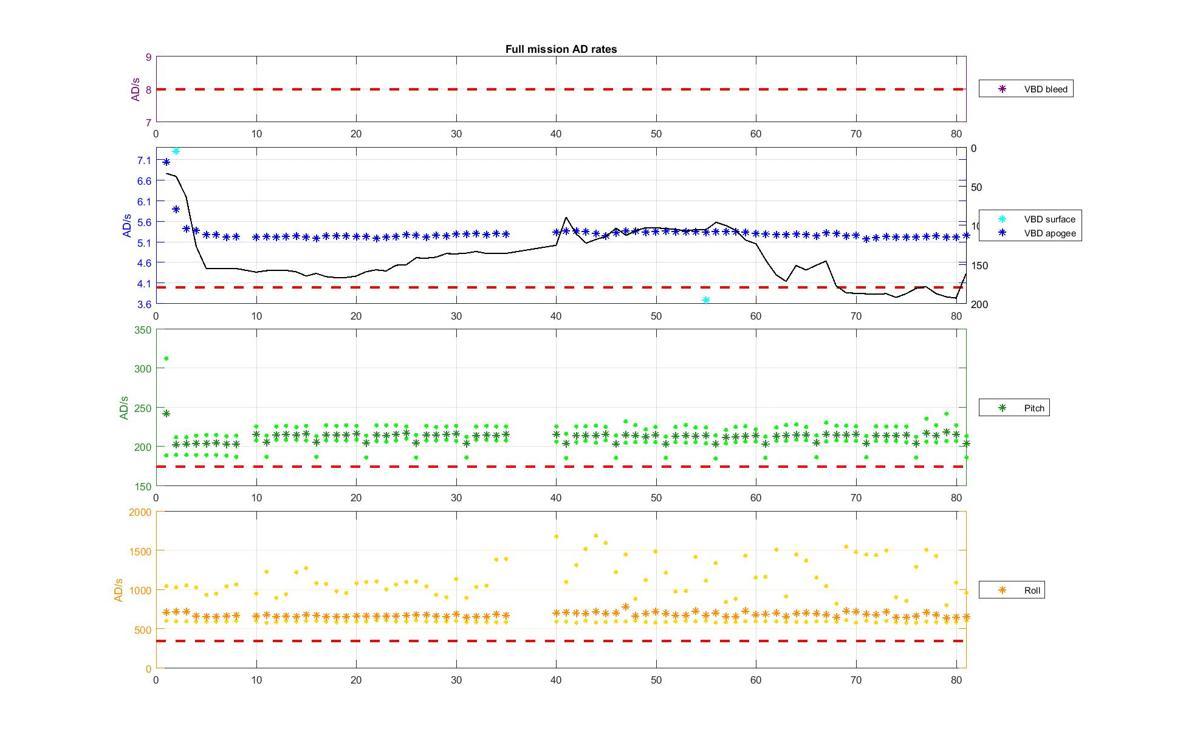This screenshot has width=1200, height=751.
Task: Click the green AD/s axis label
Action: [126, 407]
